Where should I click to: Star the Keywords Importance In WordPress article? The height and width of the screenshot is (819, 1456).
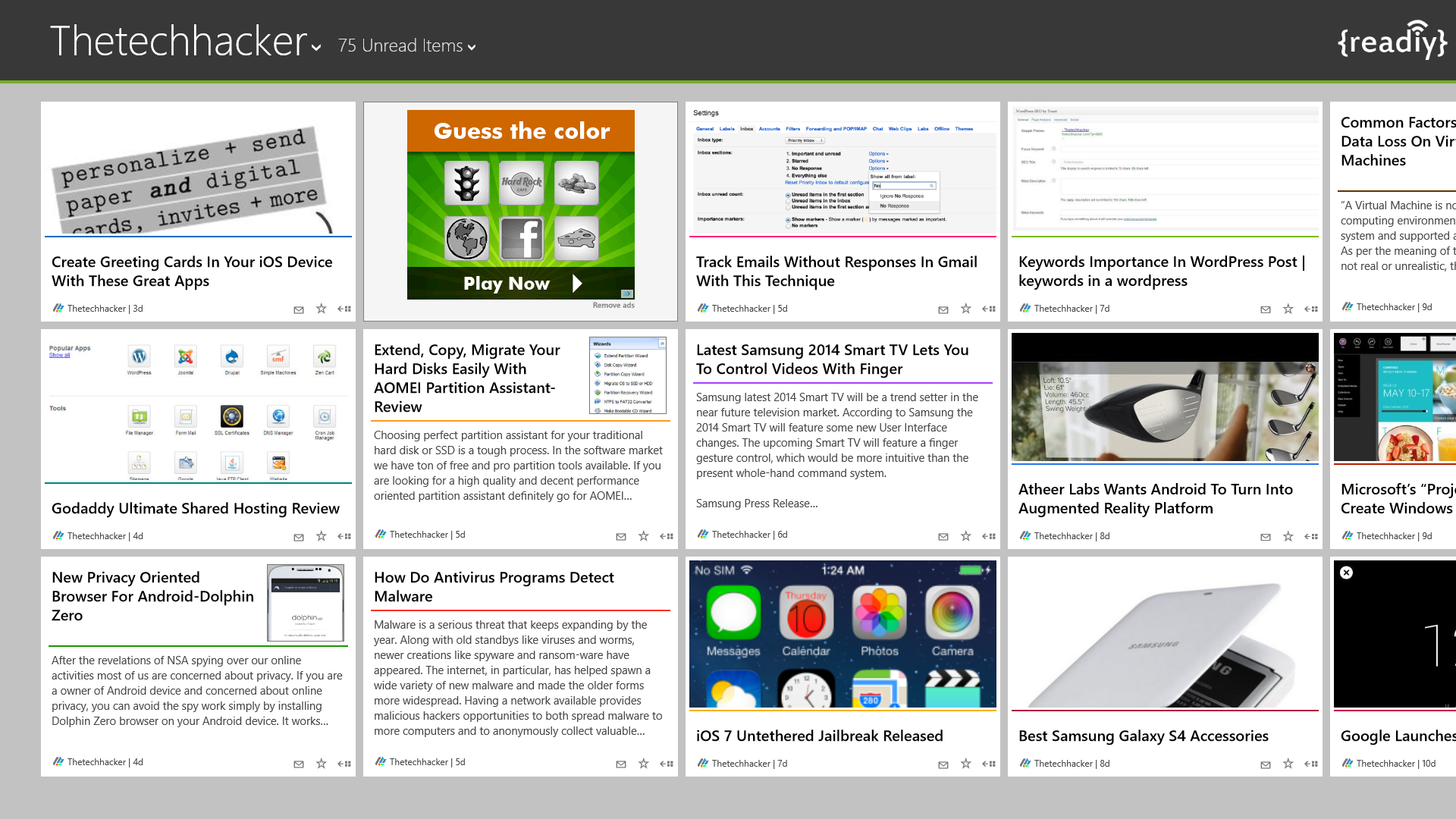[x=1288, y=309]
